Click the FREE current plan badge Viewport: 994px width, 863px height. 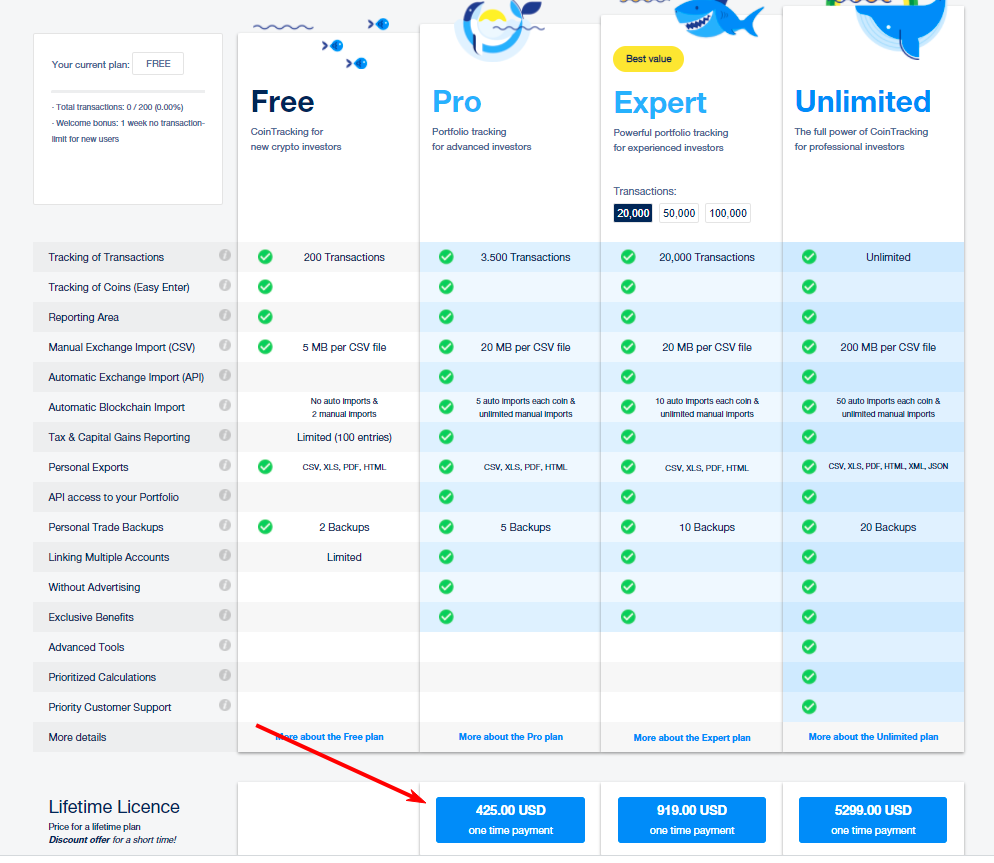tap(158, 63)
